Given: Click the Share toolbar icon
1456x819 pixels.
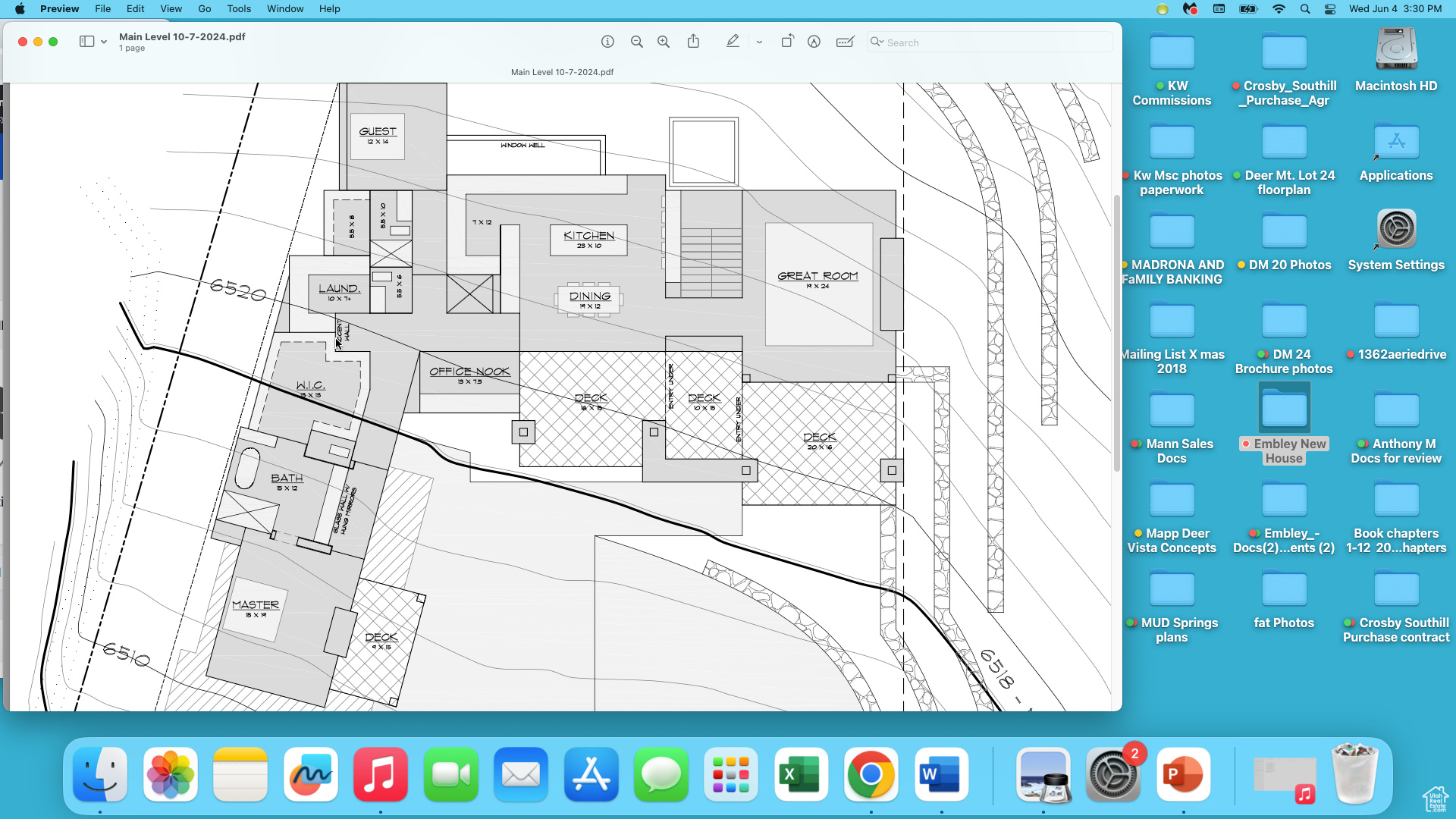Looking at the screenshot, I should (x=693, y=42).
